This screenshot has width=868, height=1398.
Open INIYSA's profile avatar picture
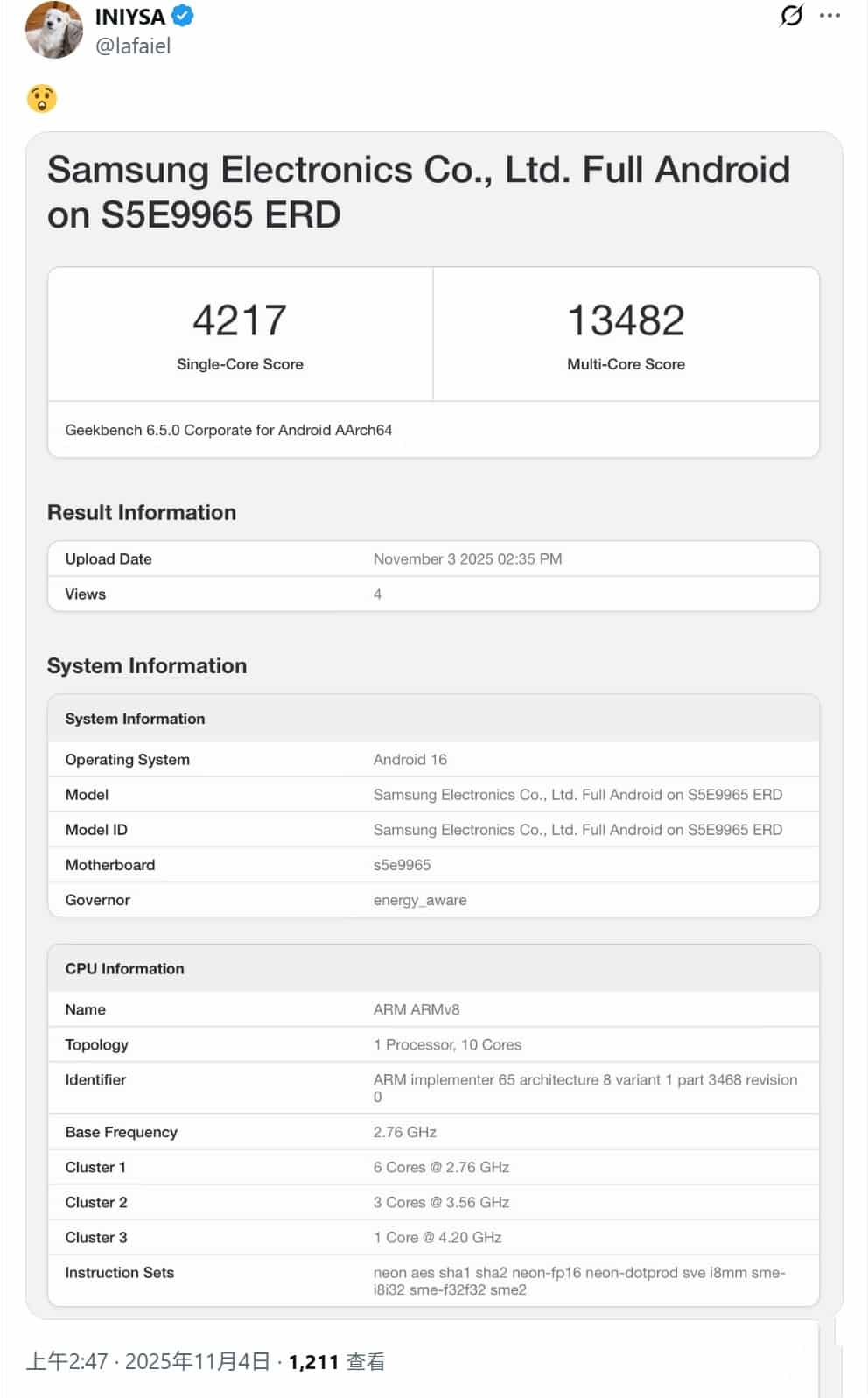coord(54,31)
